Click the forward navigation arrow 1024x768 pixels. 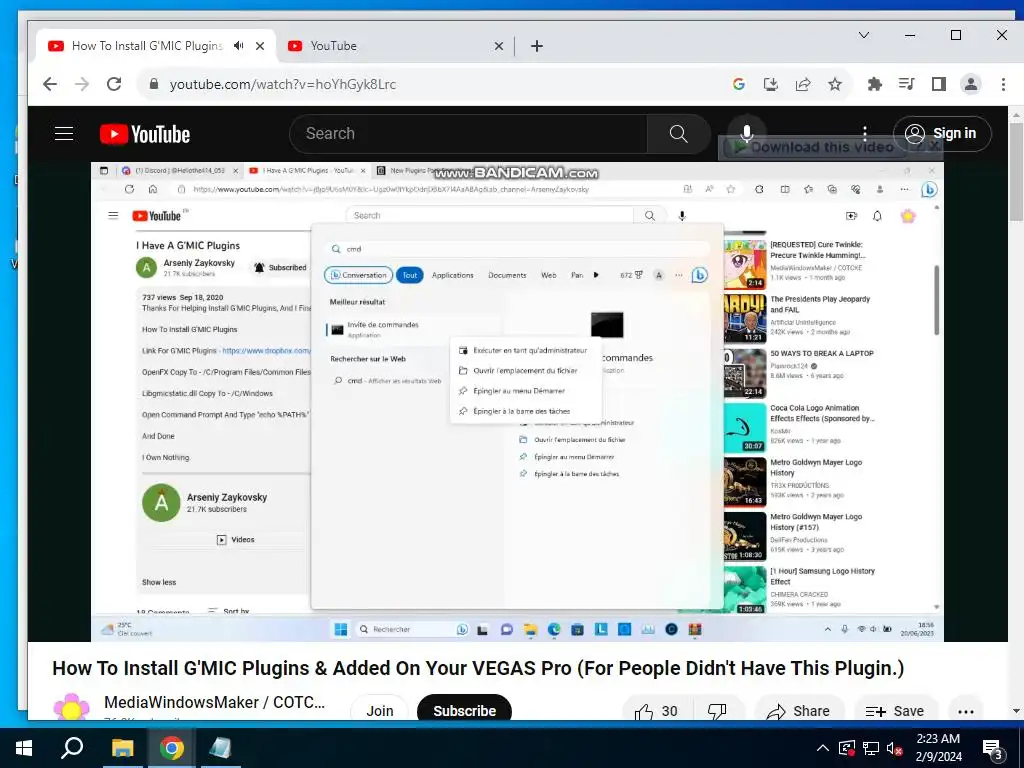tap(82, 84)
